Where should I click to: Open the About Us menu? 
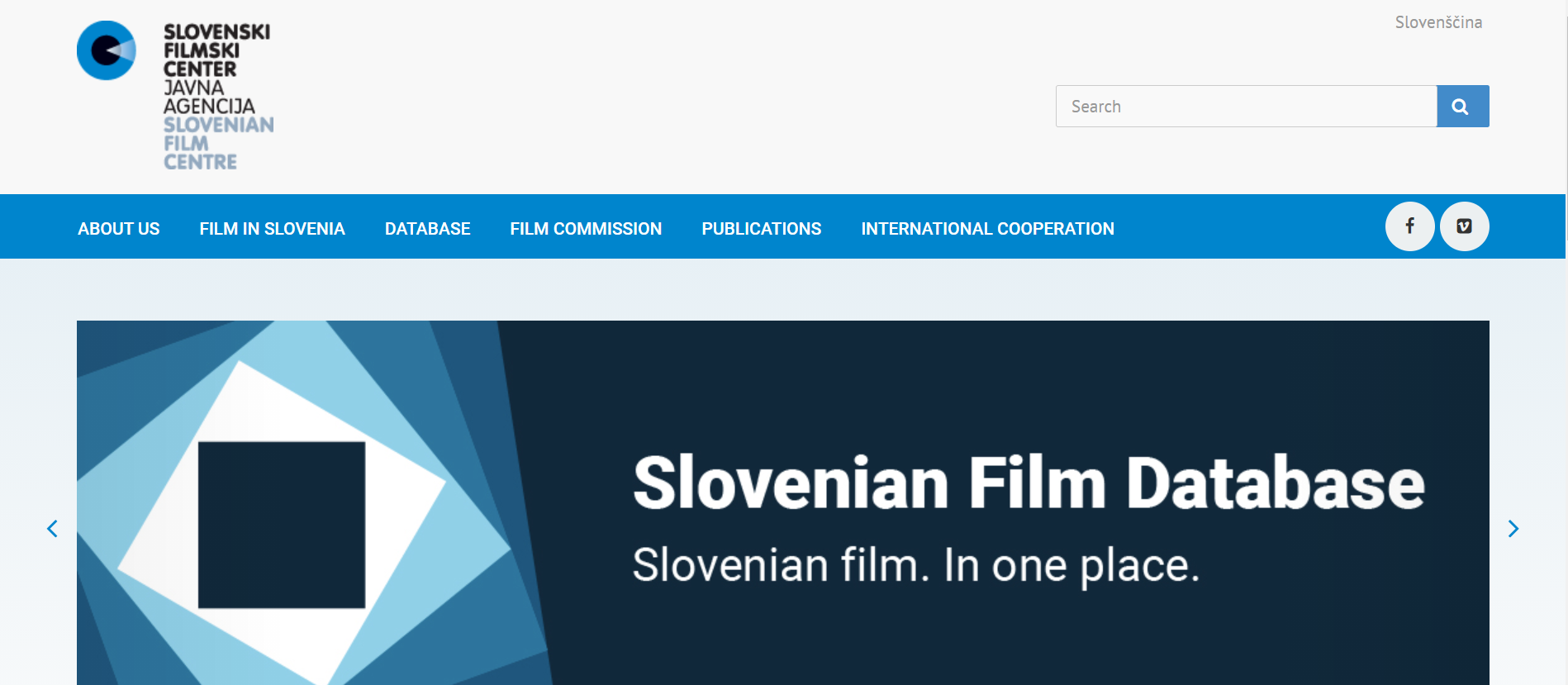119,229
